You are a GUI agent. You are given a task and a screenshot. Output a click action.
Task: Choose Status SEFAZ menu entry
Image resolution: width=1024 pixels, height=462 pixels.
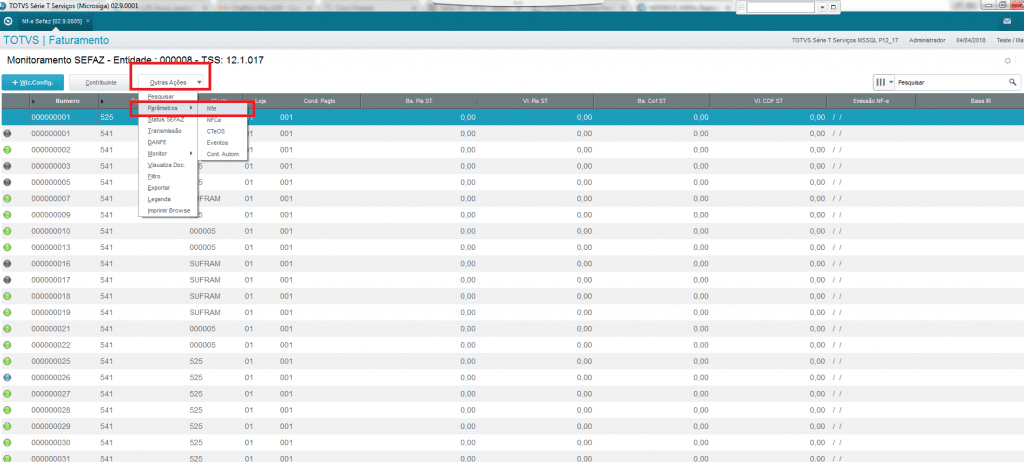165,119
